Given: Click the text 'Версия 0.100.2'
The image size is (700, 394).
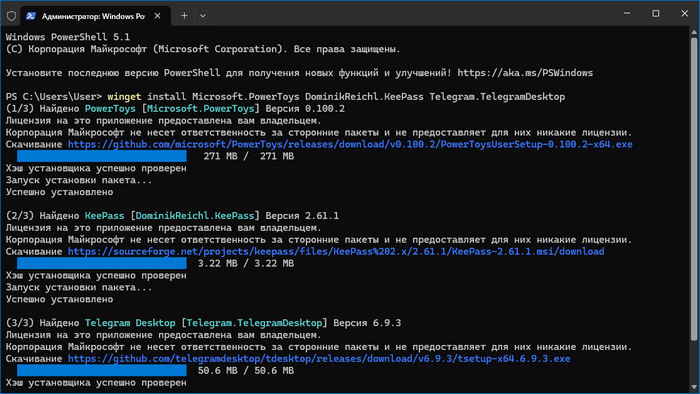Looking at the screenshot, I should pyautogui.click(x=305, y=108).
